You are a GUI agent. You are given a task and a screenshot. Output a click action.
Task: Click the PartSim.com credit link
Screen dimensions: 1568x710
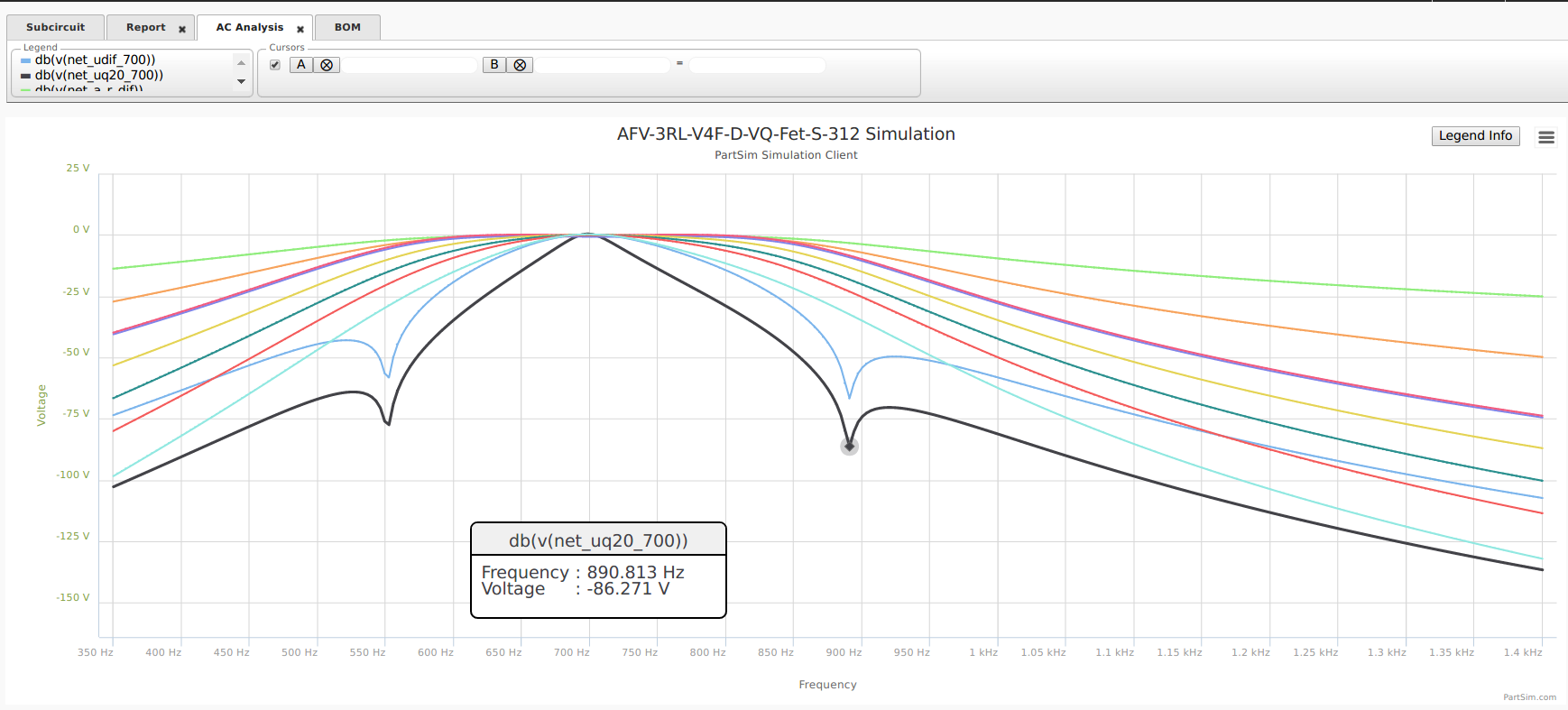1528,696
